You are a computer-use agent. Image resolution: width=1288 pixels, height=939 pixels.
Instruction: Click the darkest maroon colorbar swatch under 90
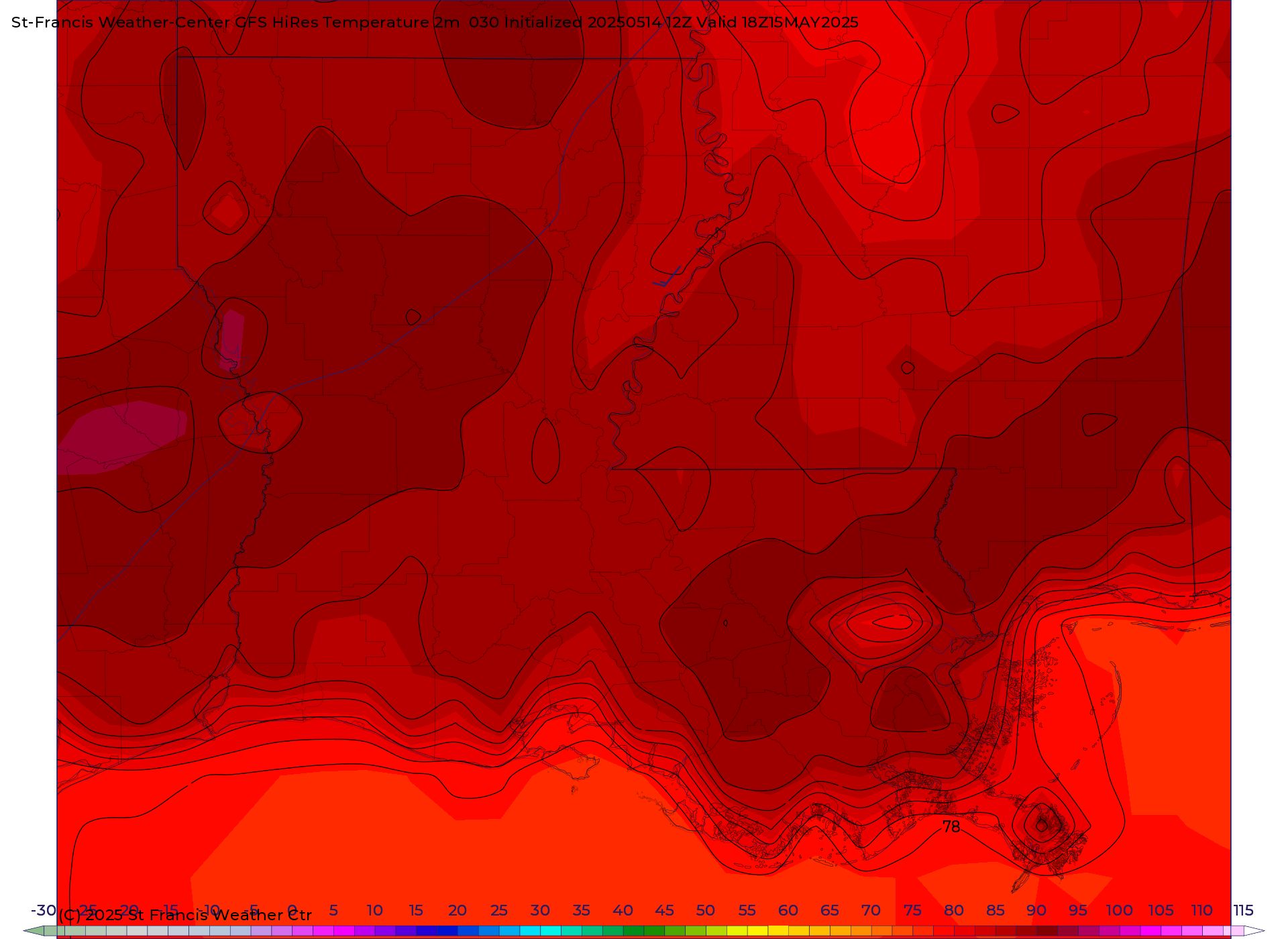pos(1047,931)
